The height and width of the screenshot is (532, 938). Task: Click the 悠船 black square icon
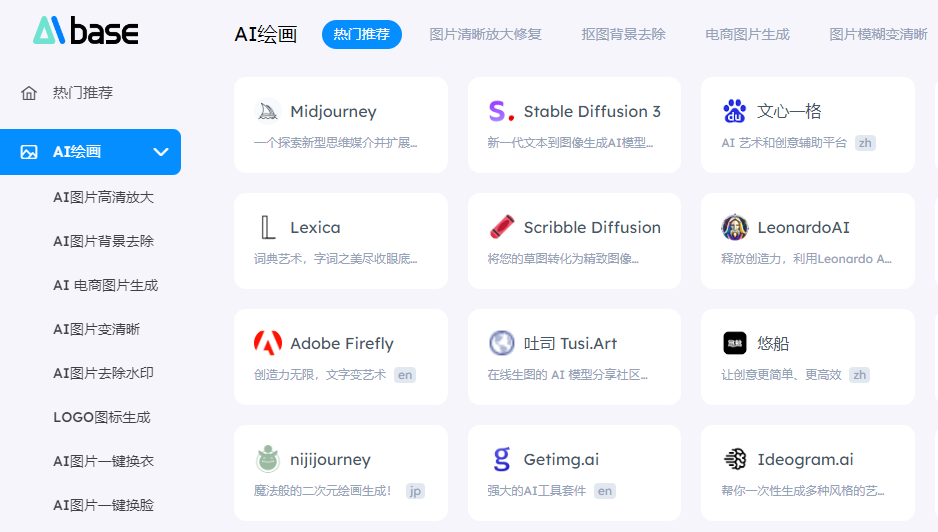point(735,343)
